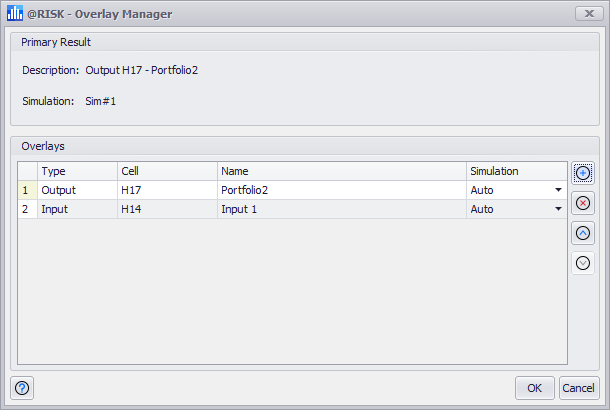Open Simulation dropdown for Input 1 row
The image size is (610, 410).
click(x=557, y=209)
